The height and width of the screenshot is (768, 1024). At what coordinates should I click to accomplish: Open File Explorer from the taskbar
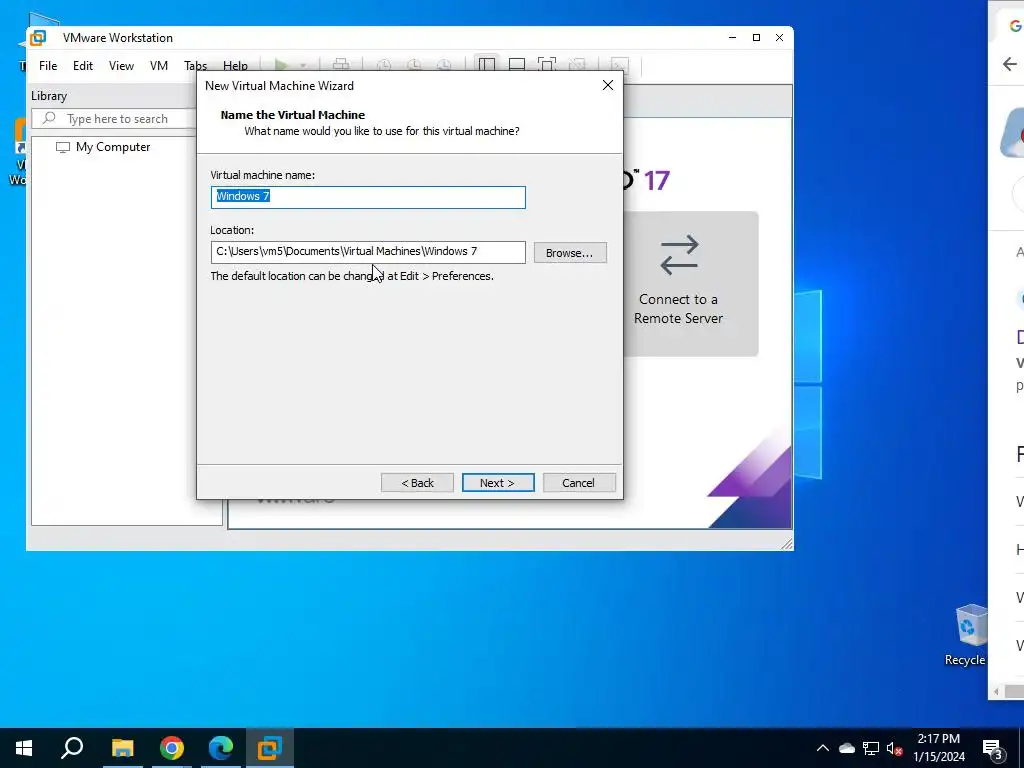[x=122, y=748]
